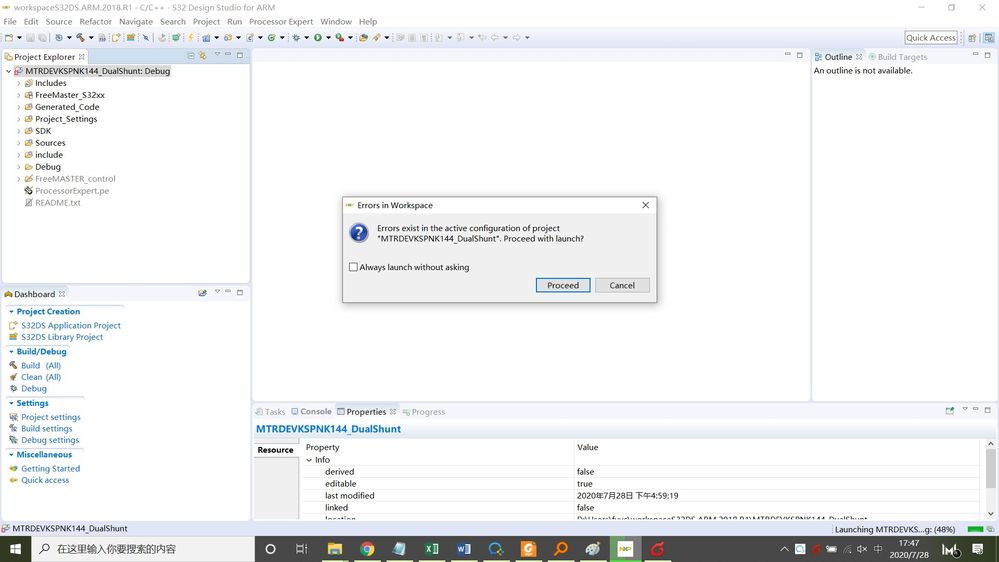Open Chrome from the Windows taskbar
This screenshot has width=999, height=562.
[367, 549]
